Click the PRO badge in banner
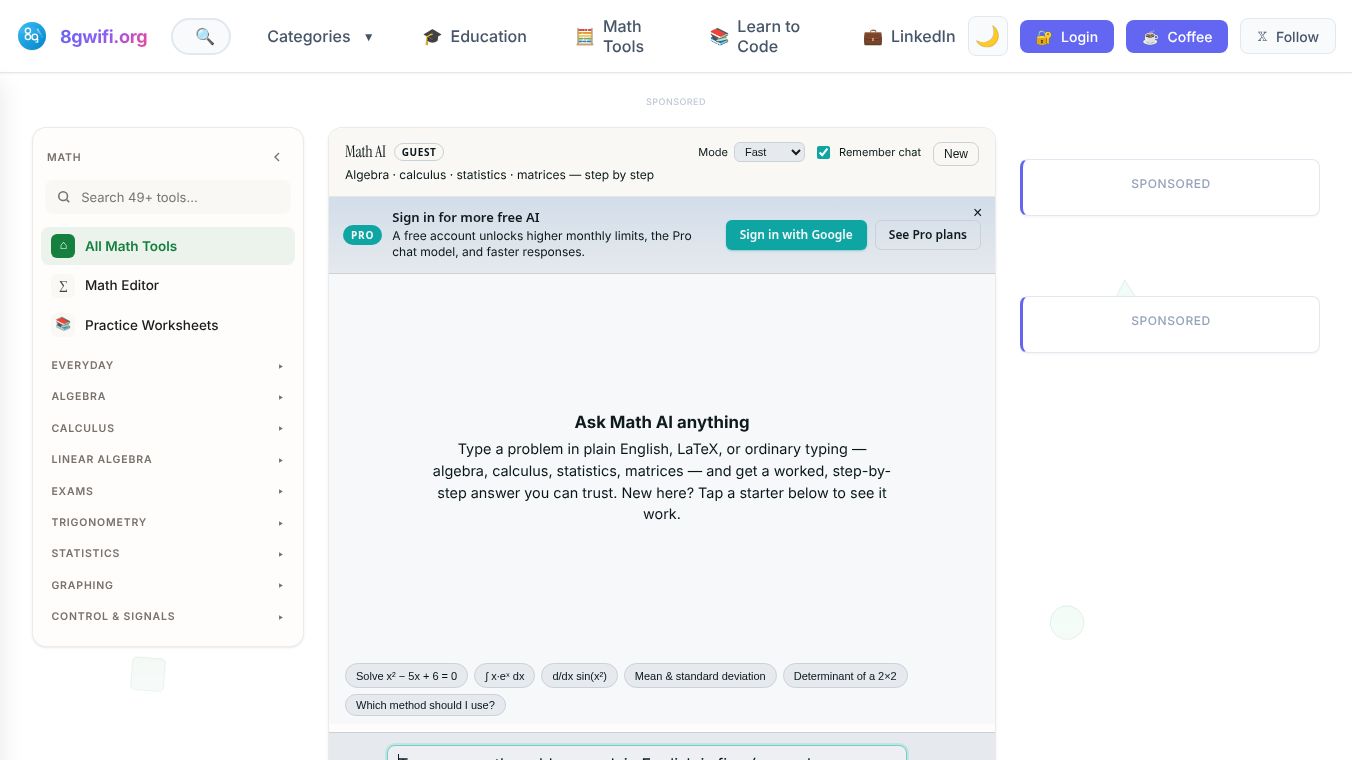Screen dimensions: 1352x760 pos(362,235)
